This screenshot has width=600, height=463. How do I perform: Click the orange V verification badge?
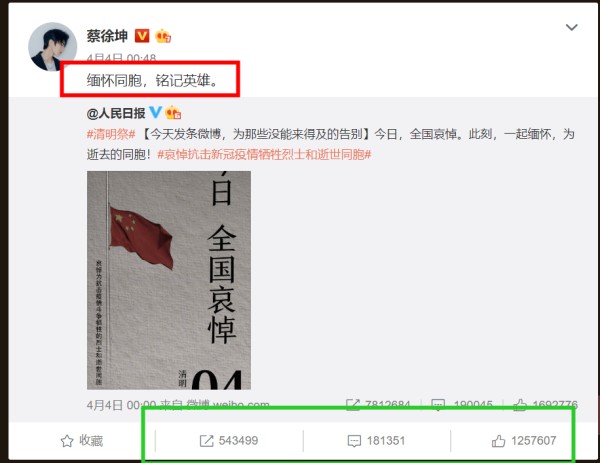pyautogui.click(x=142, y=36)
